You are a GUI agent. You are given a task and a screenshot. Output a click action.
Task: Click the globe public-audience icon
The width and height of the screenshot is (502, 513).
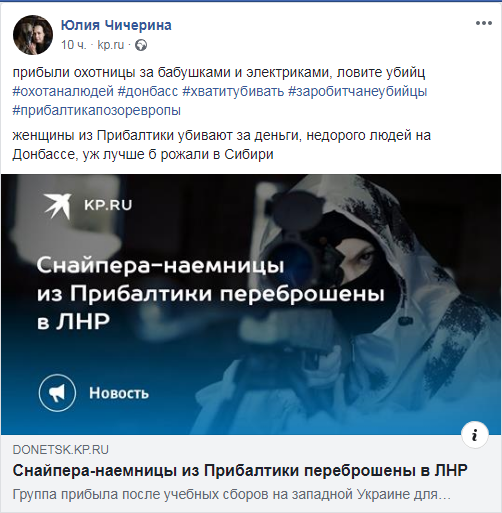(141, 45)
